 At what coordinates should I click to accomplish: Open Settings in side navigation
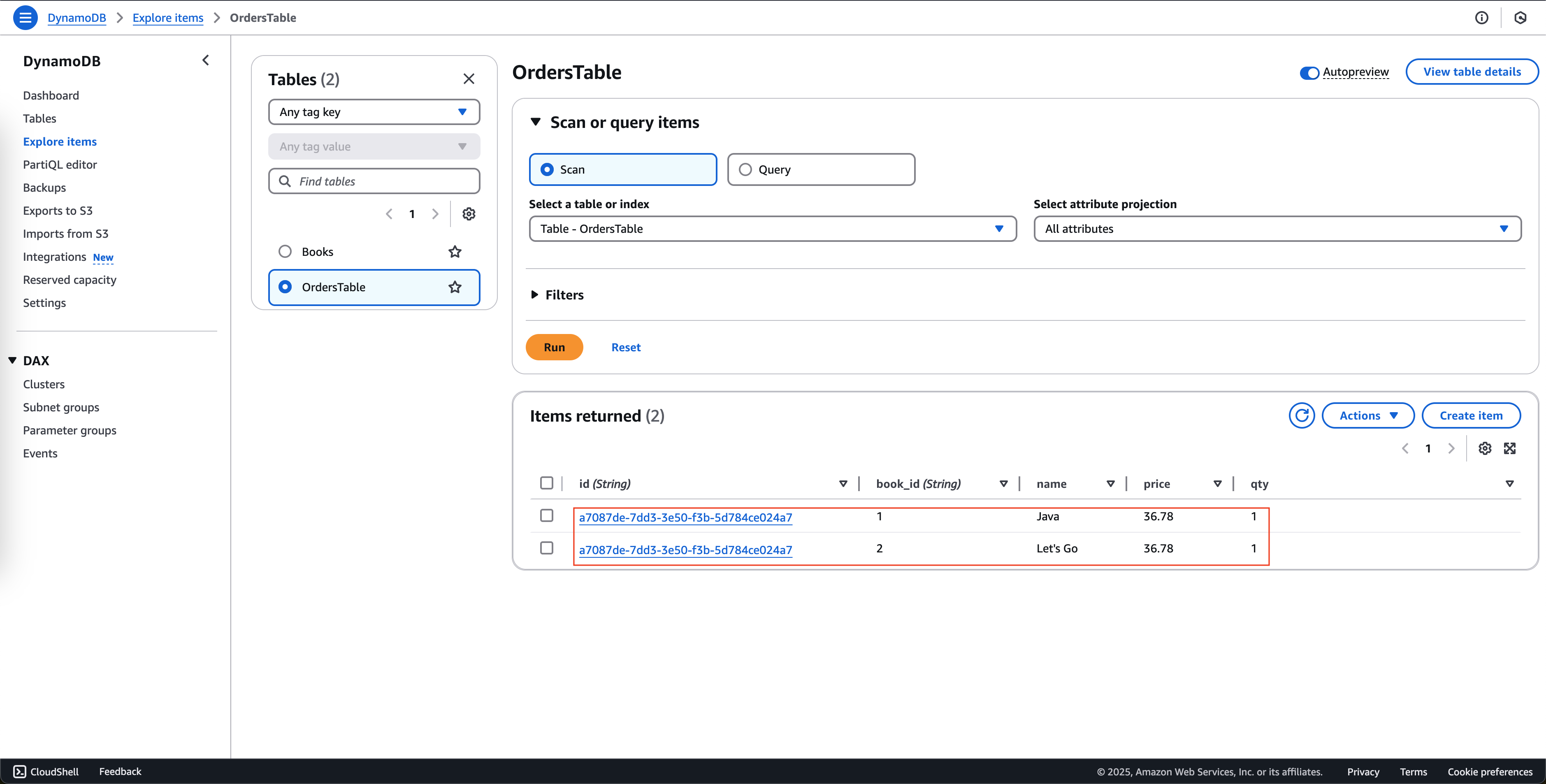pos(44,302)
